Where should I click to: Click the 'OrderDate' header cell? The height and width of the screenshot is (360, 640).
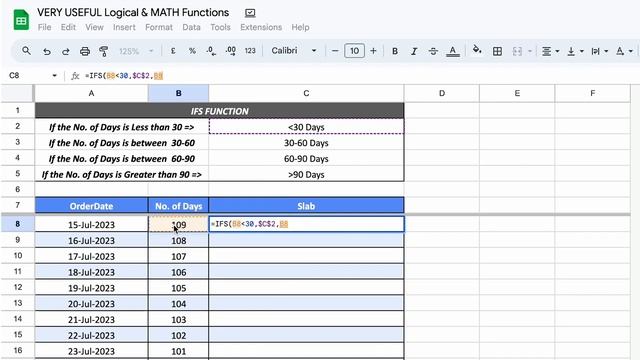[91, 206]
